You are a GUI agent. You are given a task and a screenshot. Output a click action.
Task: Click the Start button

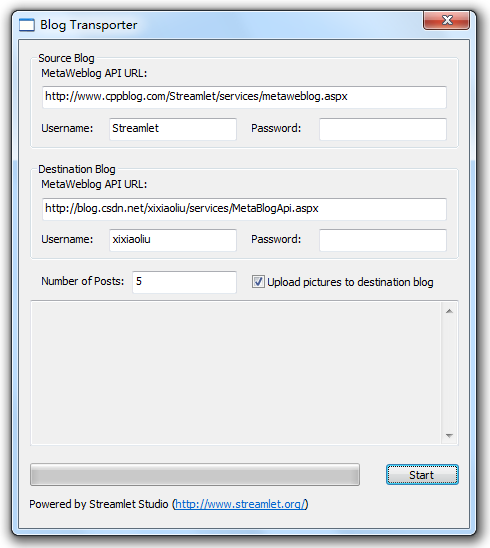tap(422, 475)
